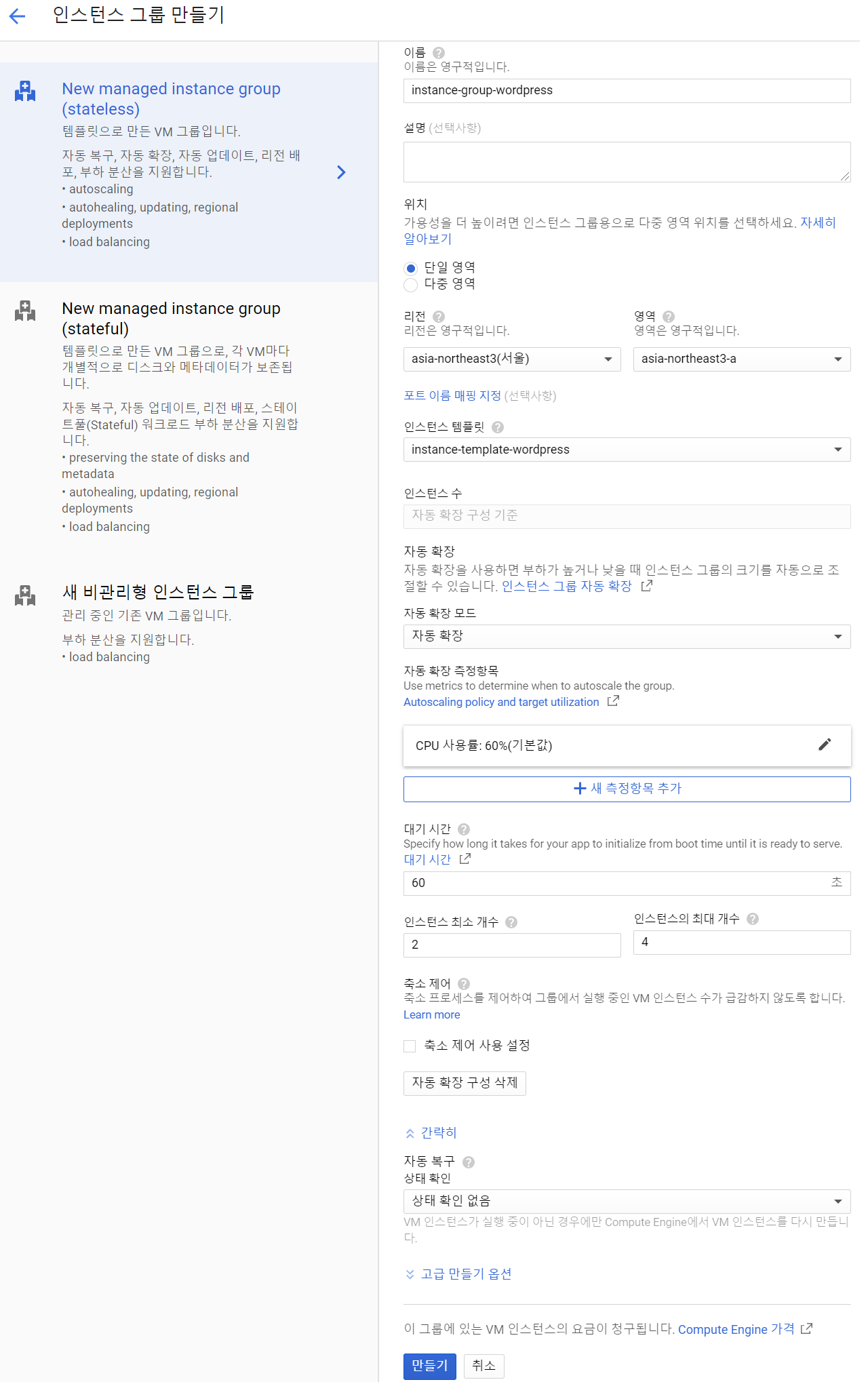
Task: Open the Compute Engine 가격 link
Action: click(x=736, y=1330)
